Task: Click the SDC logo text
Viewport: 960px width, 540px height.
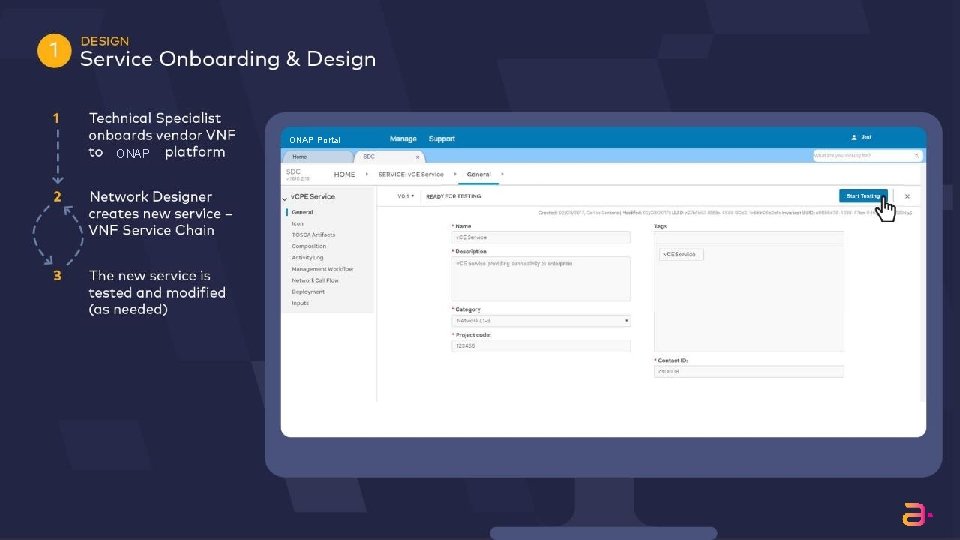Action: tap(294, 172)
